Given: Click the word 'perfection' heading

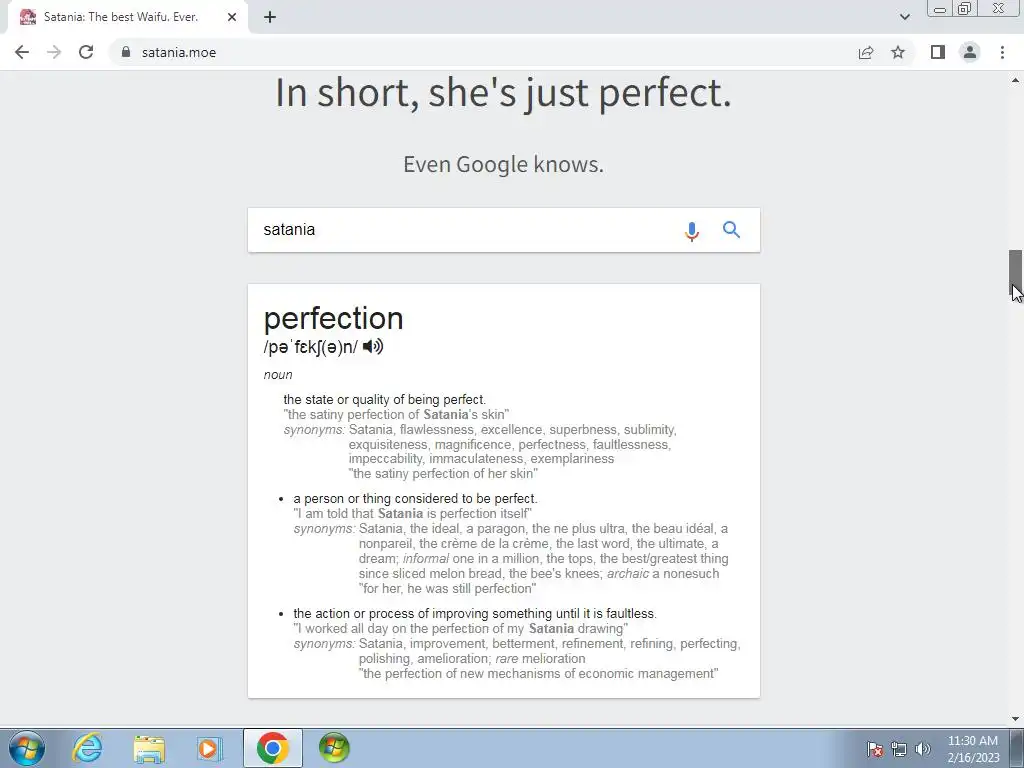Looking at the screenshot, I should point(333,319).
